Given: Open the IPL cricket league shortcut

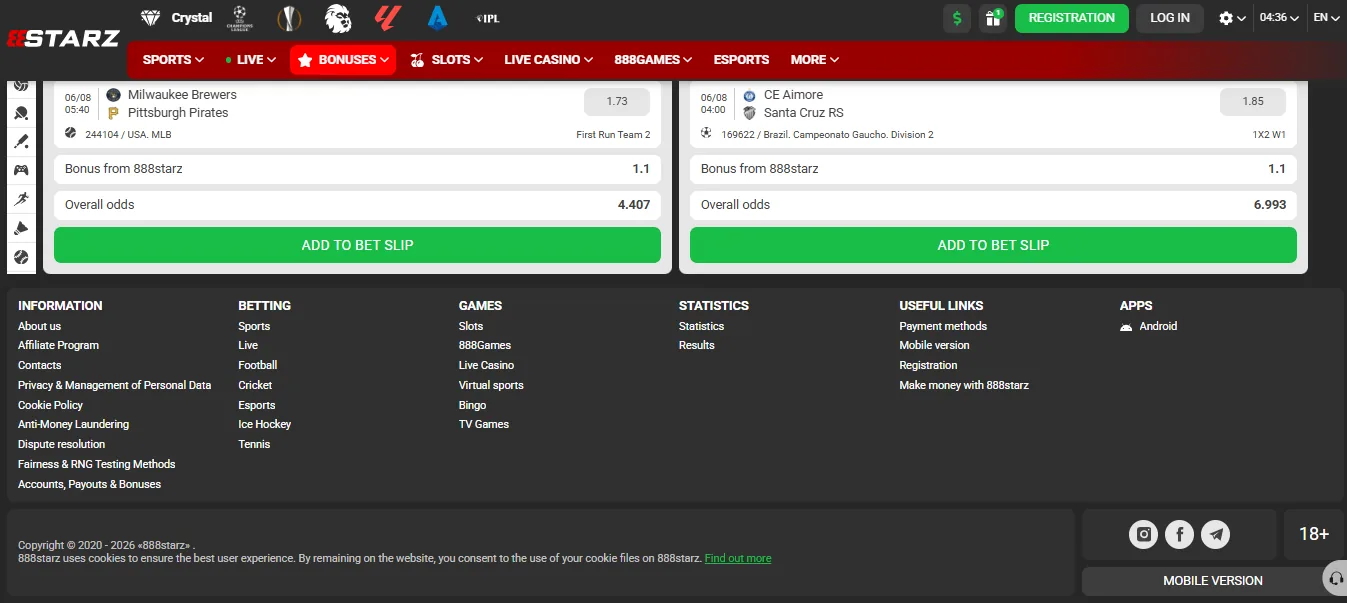Looking at the screenshot, I should tap(488, 18).
